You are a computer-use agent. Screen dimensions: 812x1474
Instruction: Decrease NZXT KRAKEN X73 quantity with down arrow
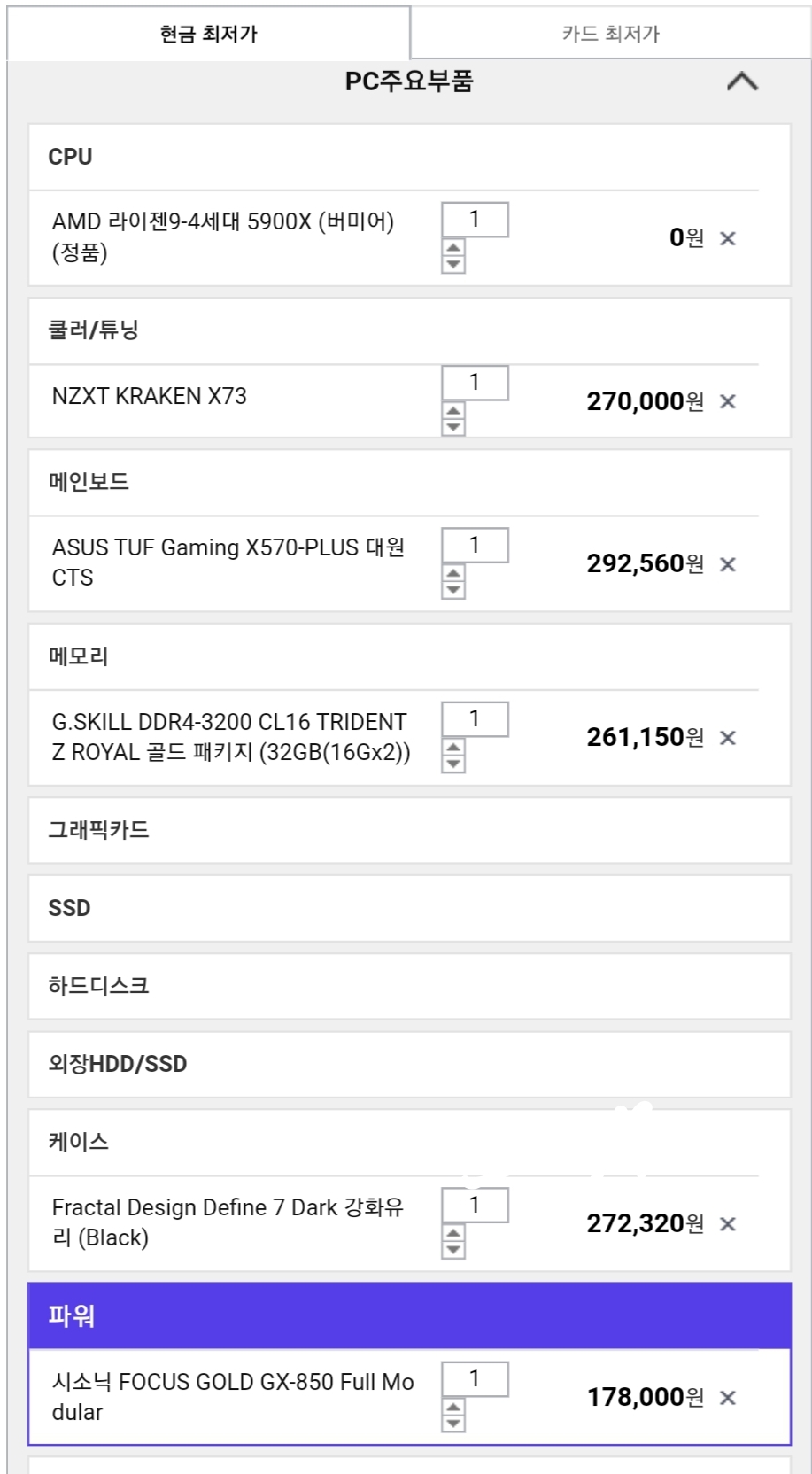453,427
